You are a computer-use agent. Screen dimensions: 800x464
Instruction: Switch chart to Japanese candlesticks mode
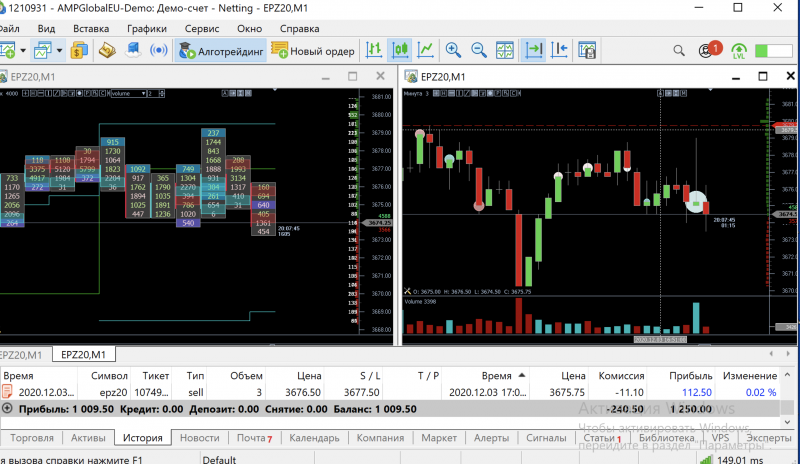400,50
